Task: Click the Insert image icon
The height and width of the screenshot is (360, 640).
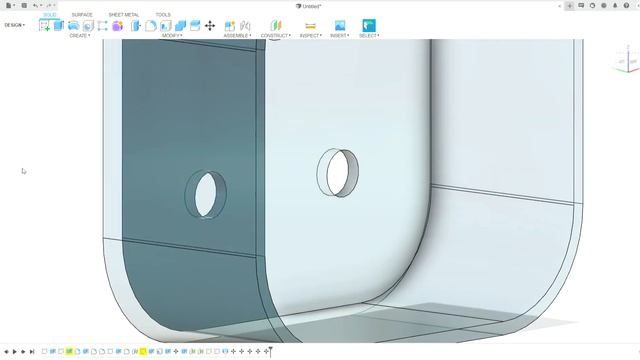Action: pyautogui.click(x=340, y=26)
